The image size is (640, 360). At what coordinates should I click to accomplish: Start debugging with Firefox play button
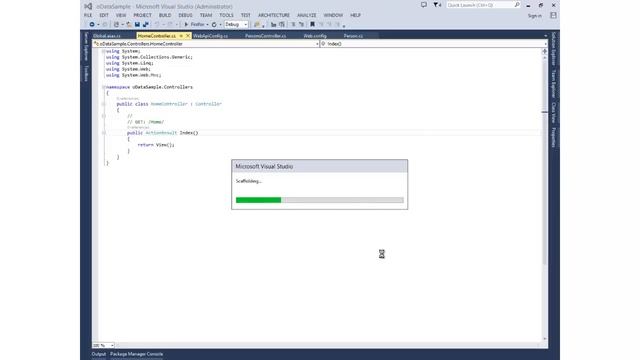pos(186,24)
